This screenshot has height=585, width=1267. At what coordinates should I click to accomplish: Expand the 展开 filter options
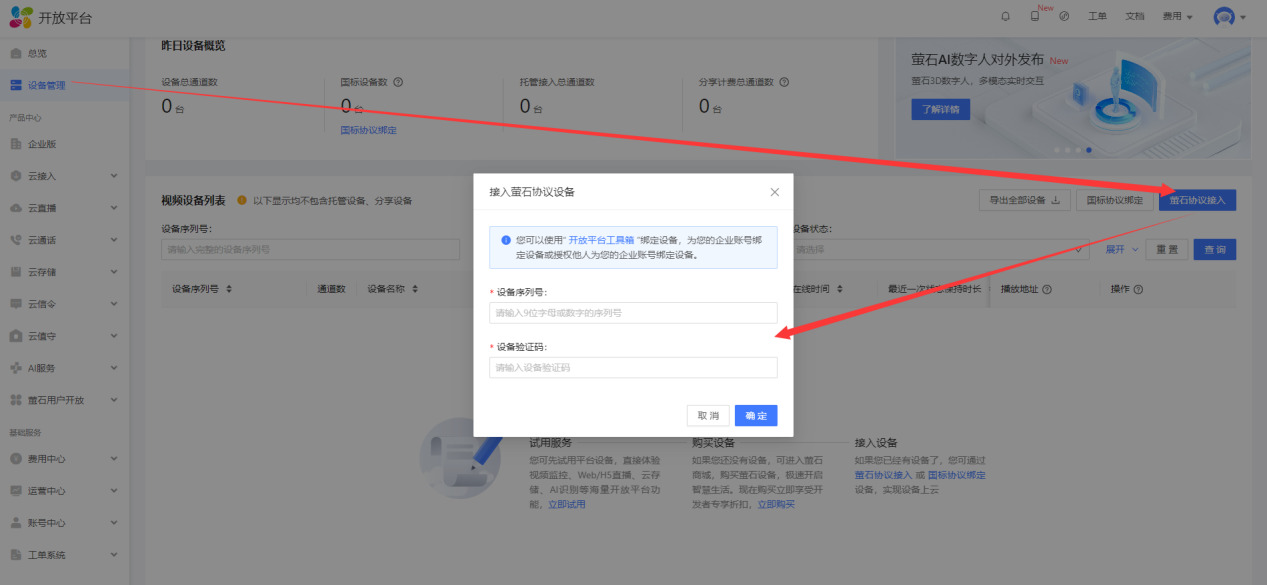pos(1121,249)
